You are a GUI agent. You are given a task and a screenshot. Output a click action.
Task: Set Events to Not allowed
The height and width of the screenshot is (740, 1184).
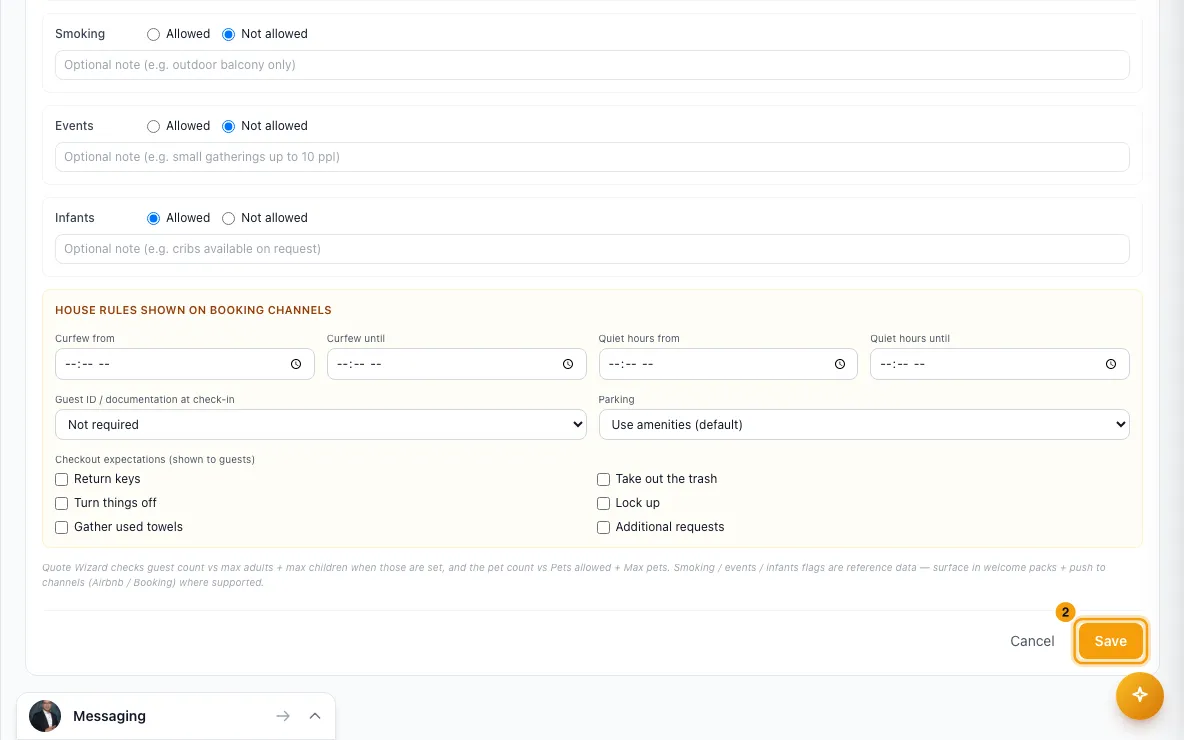228,126
